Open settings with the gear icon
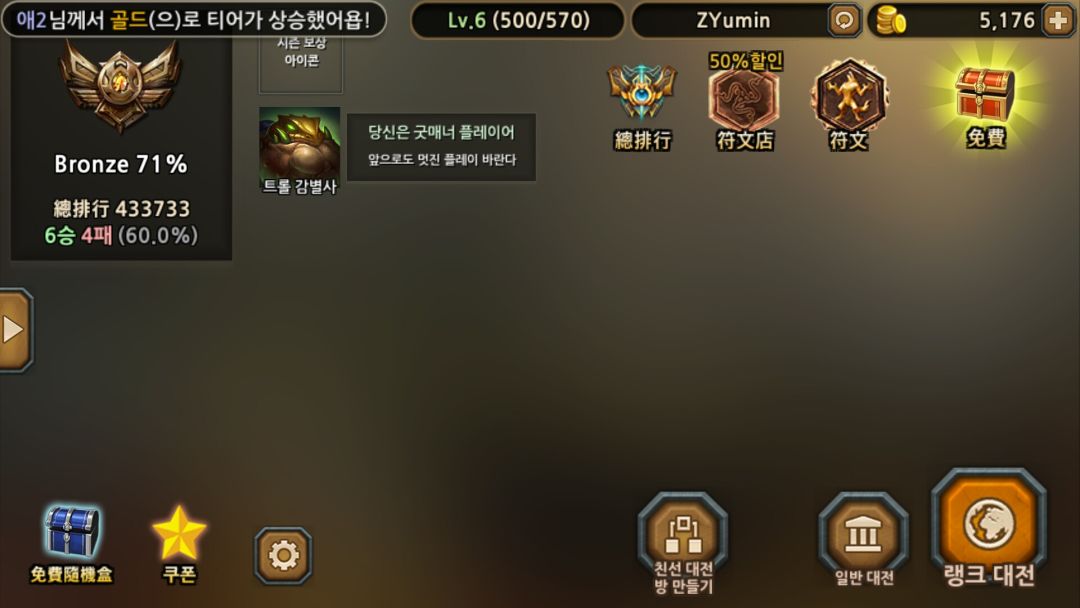Screen dimensions: 1080x608 283,555
